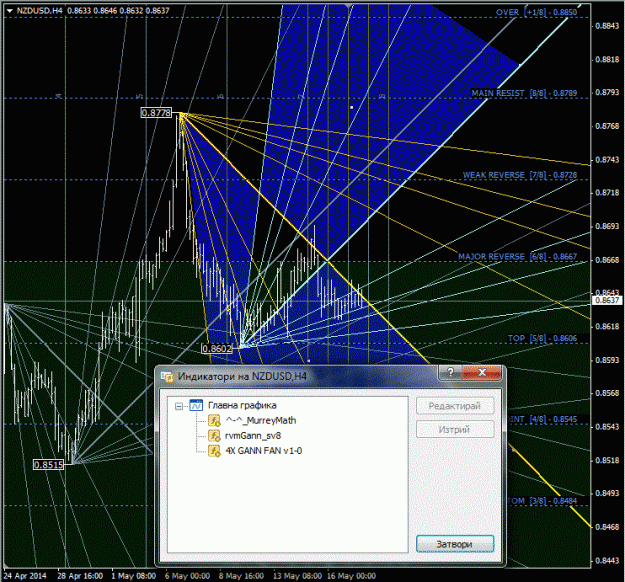The image size is (625, 582).
Task: Click the indicators dialog title bar icon
Action: tap(167, 376)
